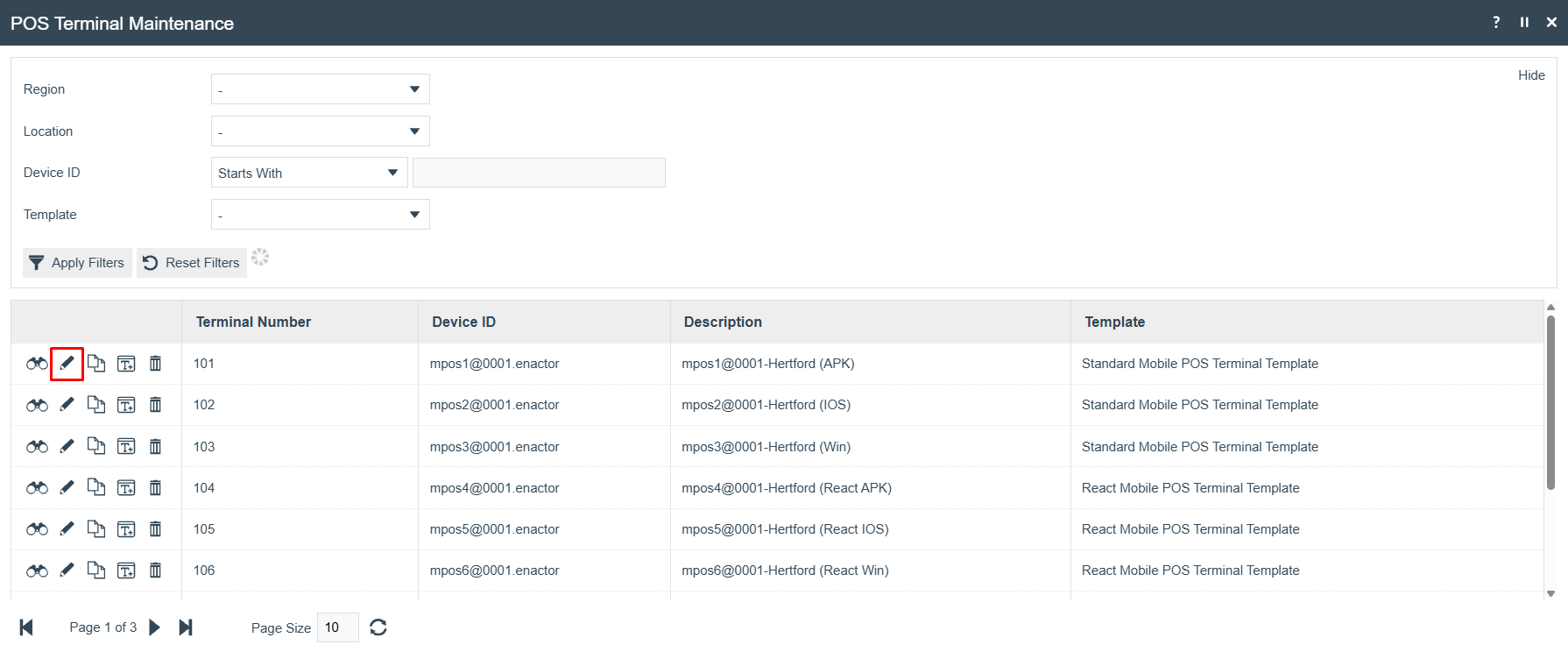Delete terminal 104 with trash icon
1568x652 pixels.
click(x=155, y=488)
